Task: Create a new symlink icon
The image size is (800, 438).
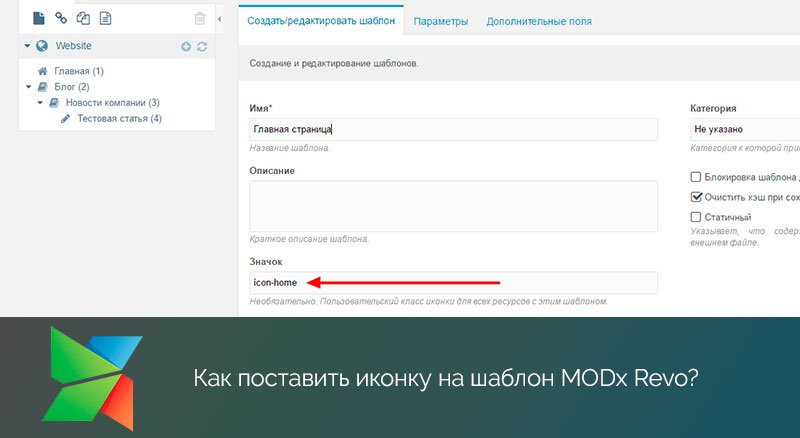Action: (83, 18)
